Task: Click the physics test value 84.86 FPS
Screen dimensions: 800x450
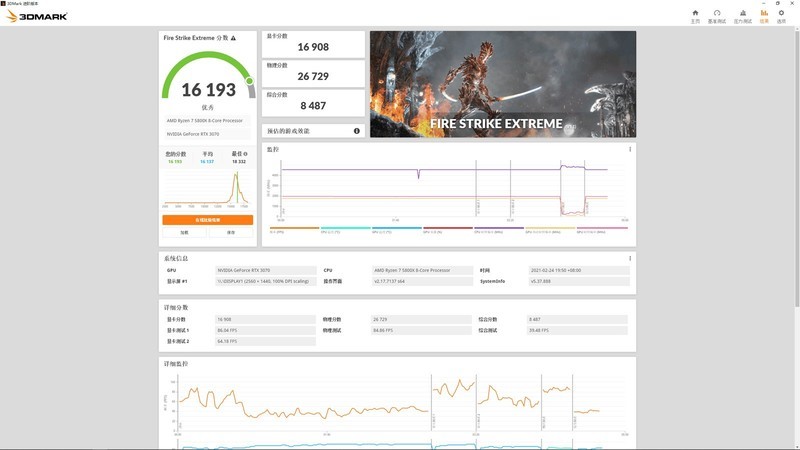Action: [421, 331]
